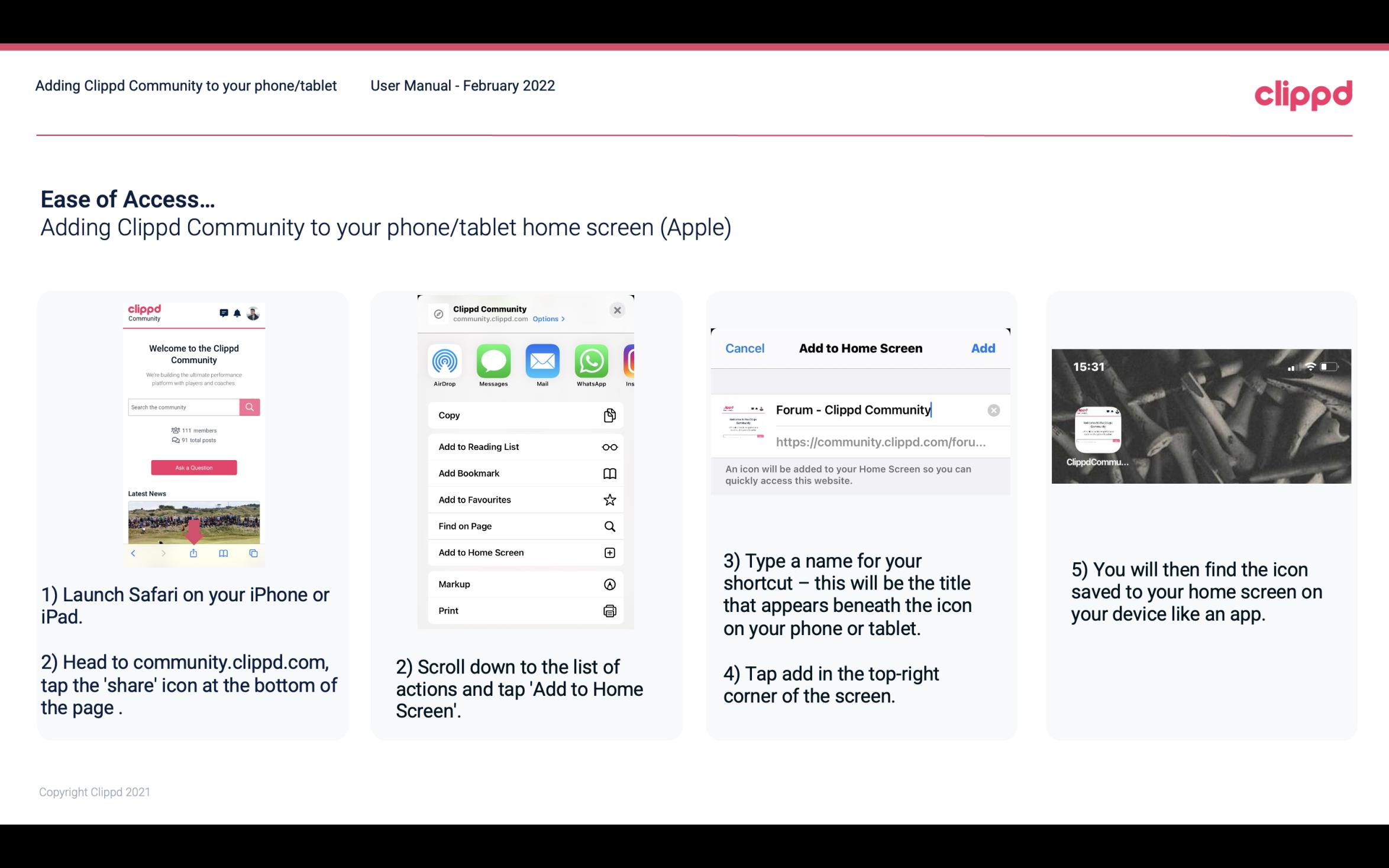Tap the Add button top-right corner
The height and width of the screenshot is (868, 1389).
coord(983,347)
